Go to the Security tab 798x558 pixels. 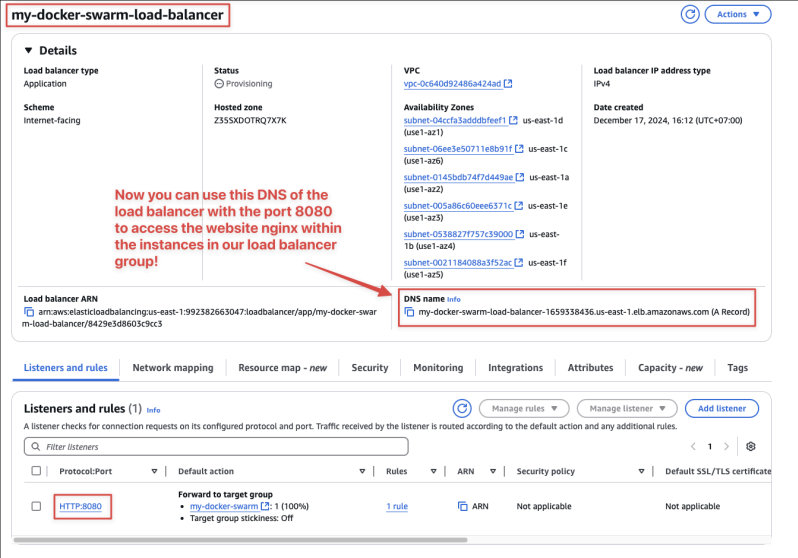pos(370,368)
